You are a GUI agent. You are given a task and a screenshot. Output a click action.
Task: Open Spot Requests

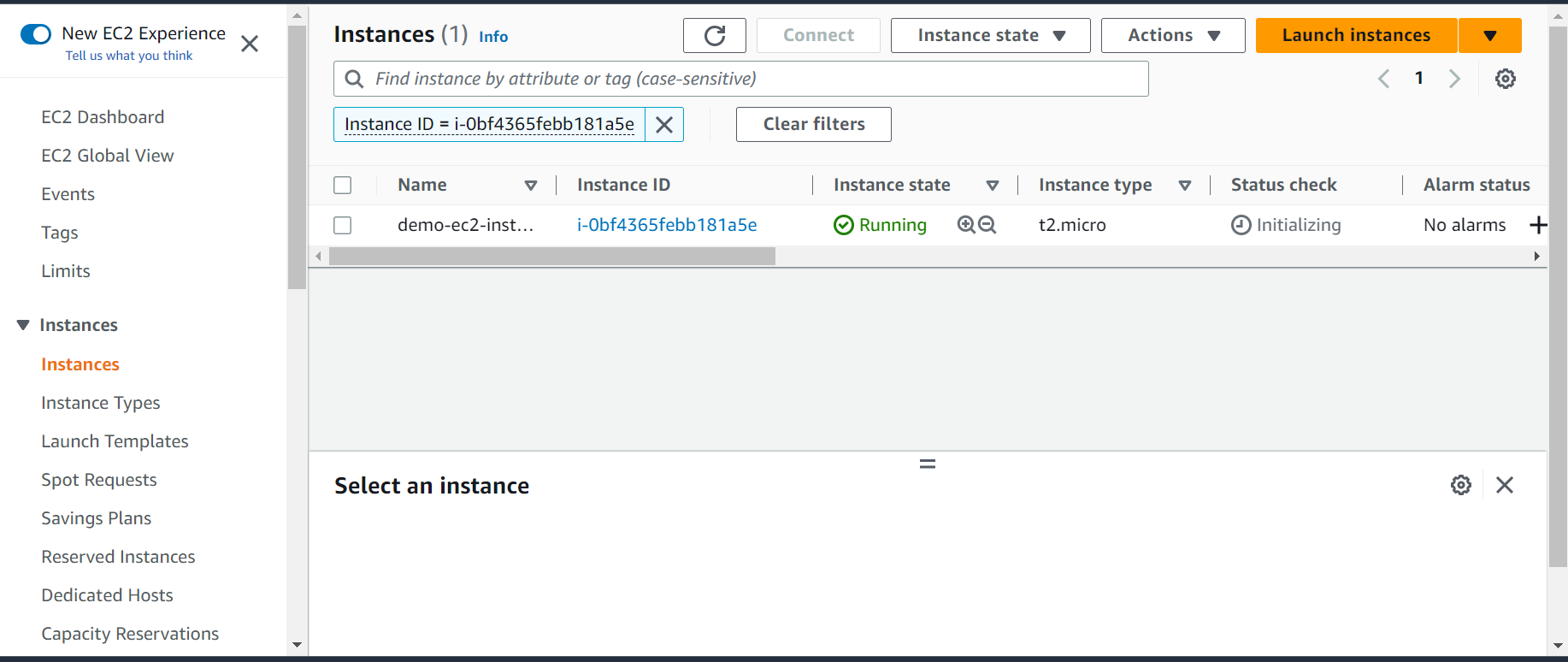99,480
